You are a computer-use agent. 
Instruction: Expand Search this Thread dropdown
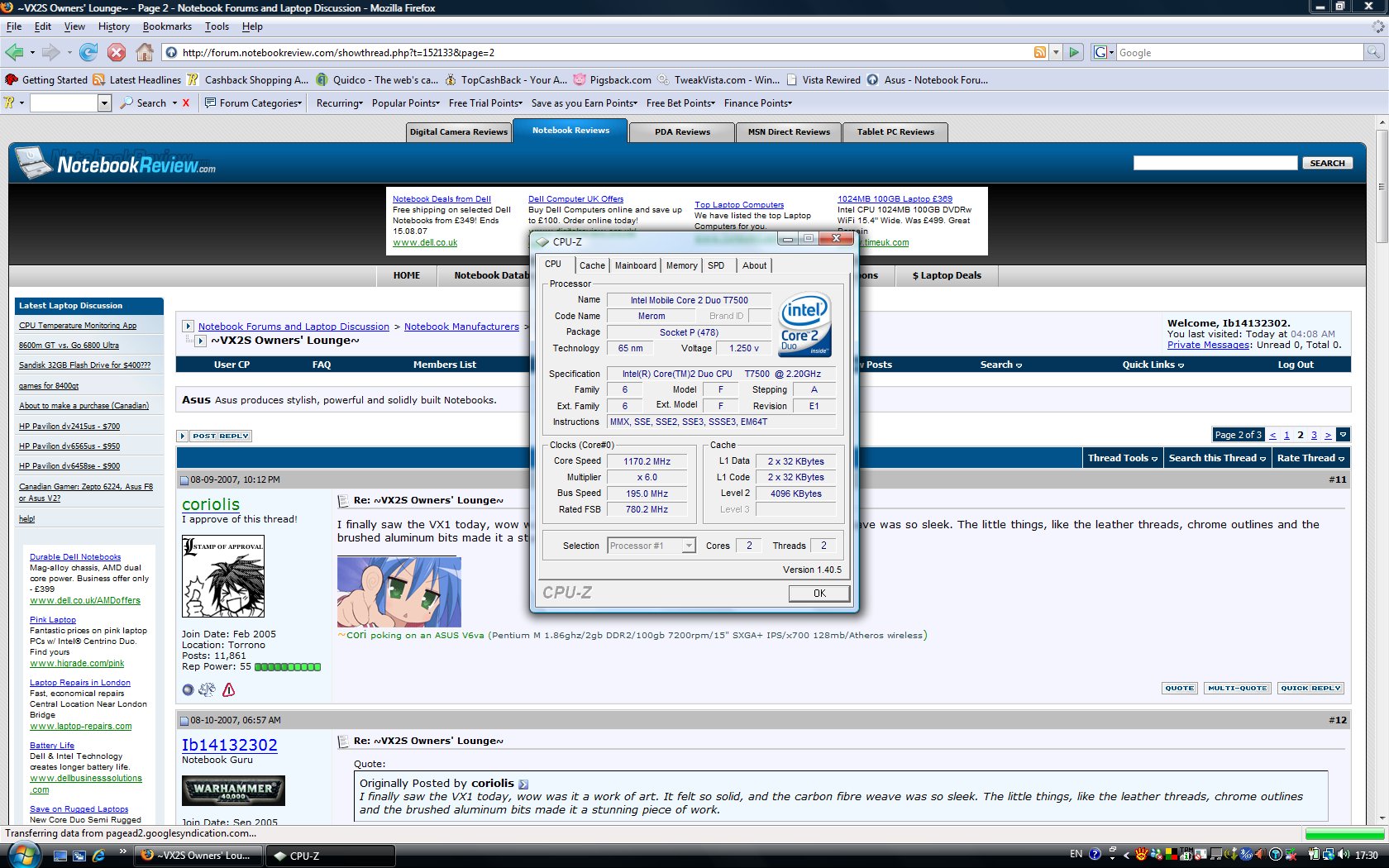pyautogui.click(x=1217, y=458)
